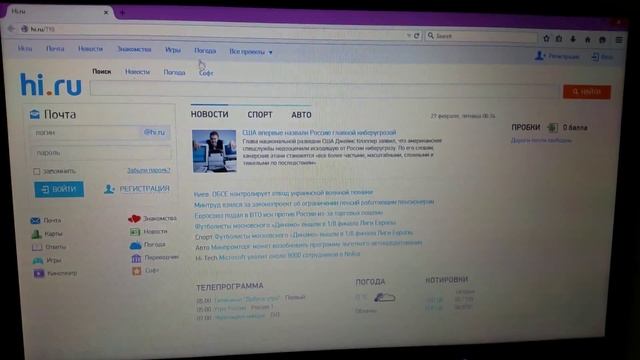This screenshot has width=640, height=360.
Task: Open the browser hamburger menu
Action: [619, 40]
